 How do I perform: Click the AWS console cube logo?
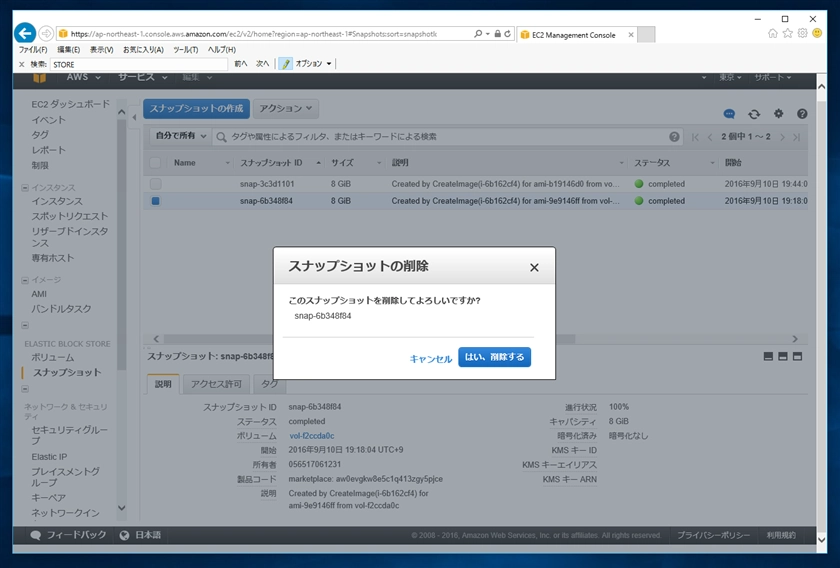(39, 78)
